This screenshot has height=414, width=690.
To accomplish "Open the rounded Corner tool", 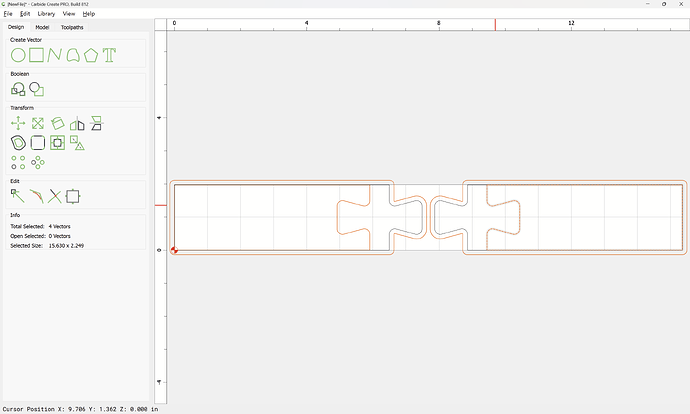I will 38,143.
